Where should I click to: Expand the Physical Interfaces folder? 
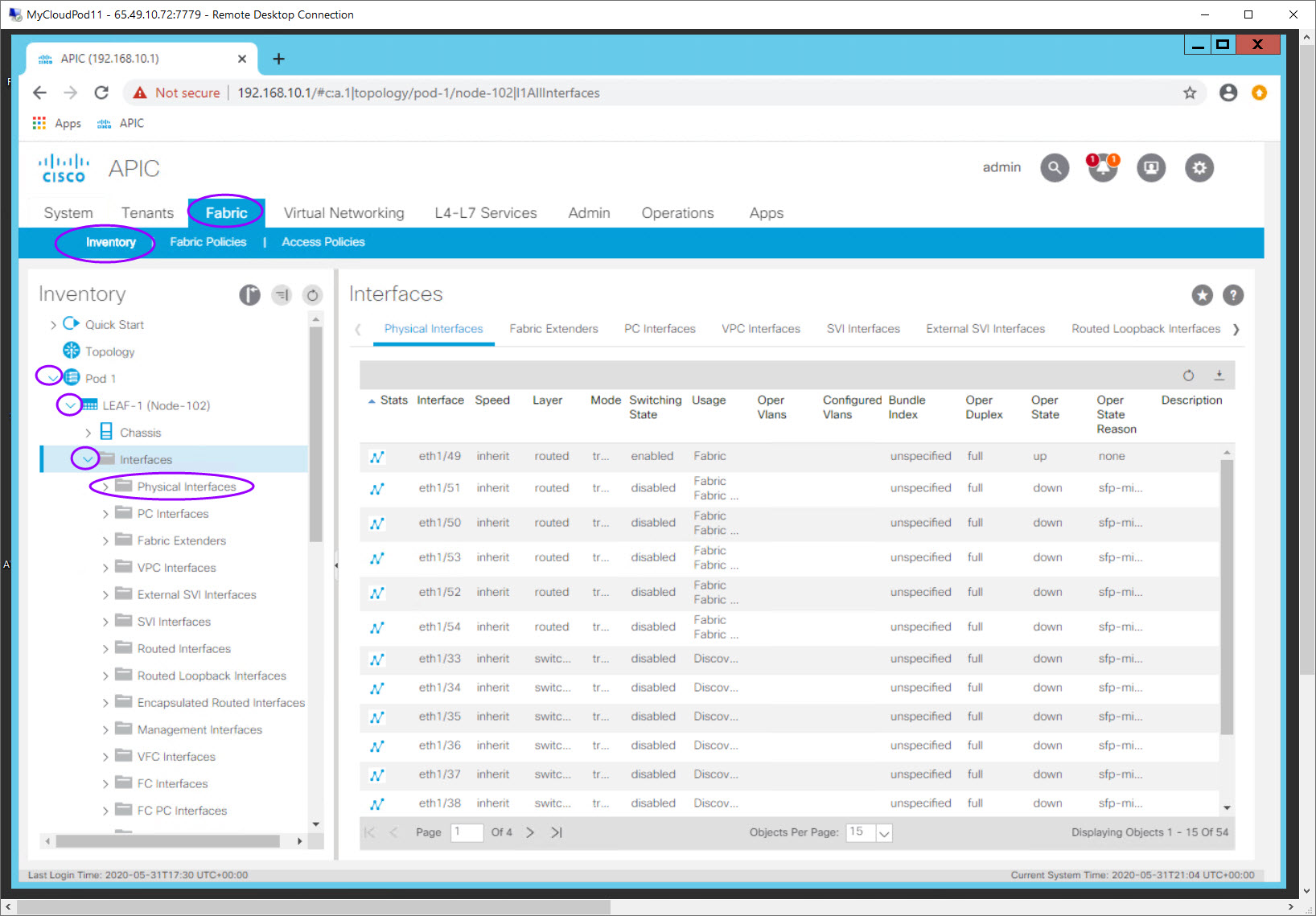(105, 487)
